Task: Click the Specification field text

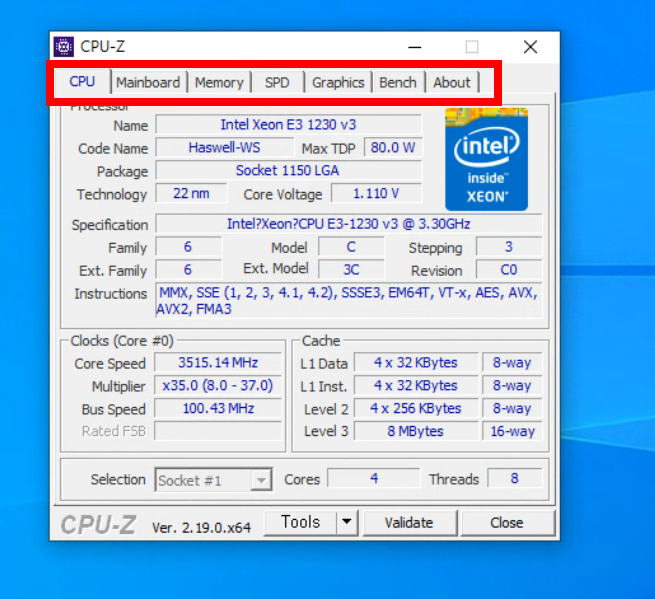Action: 349,224
